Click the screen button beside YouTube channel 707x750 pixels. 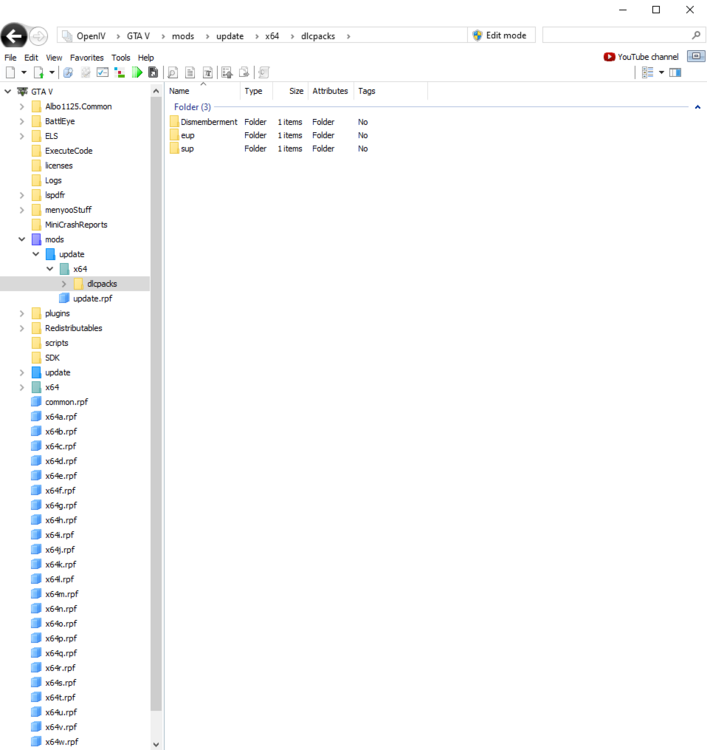(696, 56)
